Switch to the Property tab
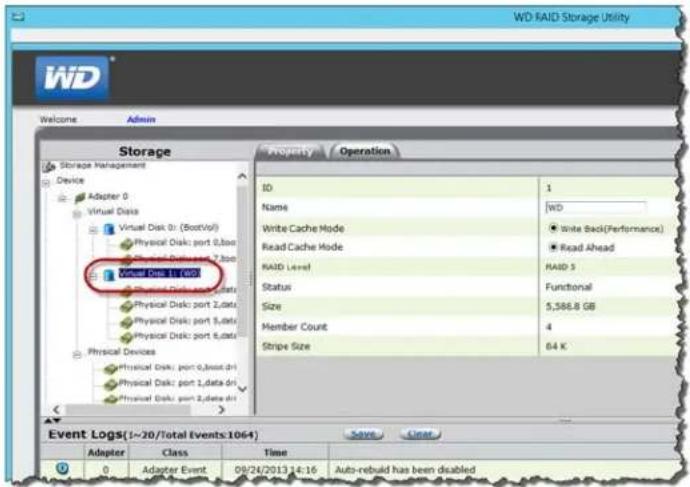Viewport: 690px width, 487px height. pyautogui.click(x=290, y=151)
